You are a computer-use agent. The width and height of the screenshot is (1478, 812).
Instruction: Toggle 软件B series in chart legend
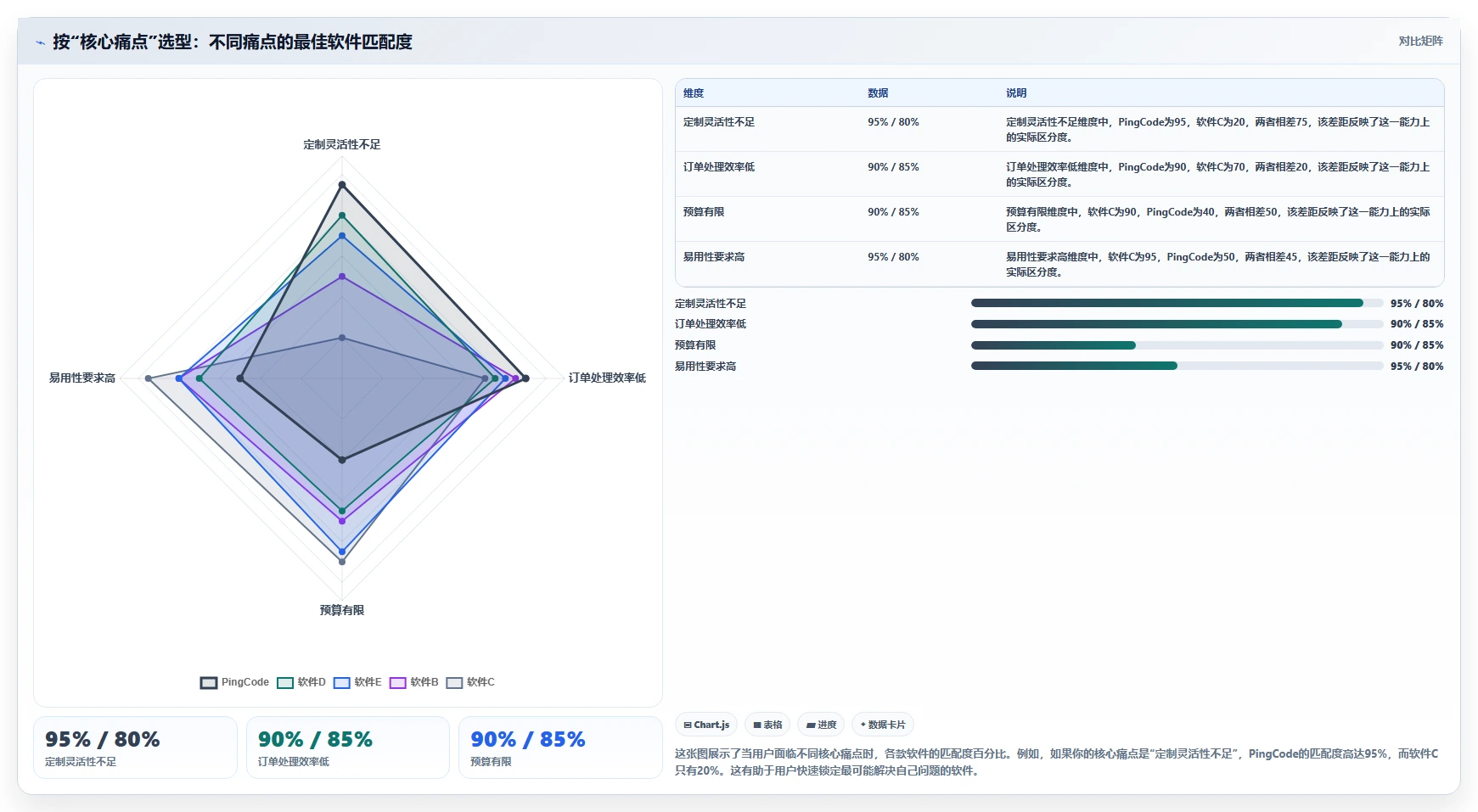pyautogui.click(x=414, y=682)
